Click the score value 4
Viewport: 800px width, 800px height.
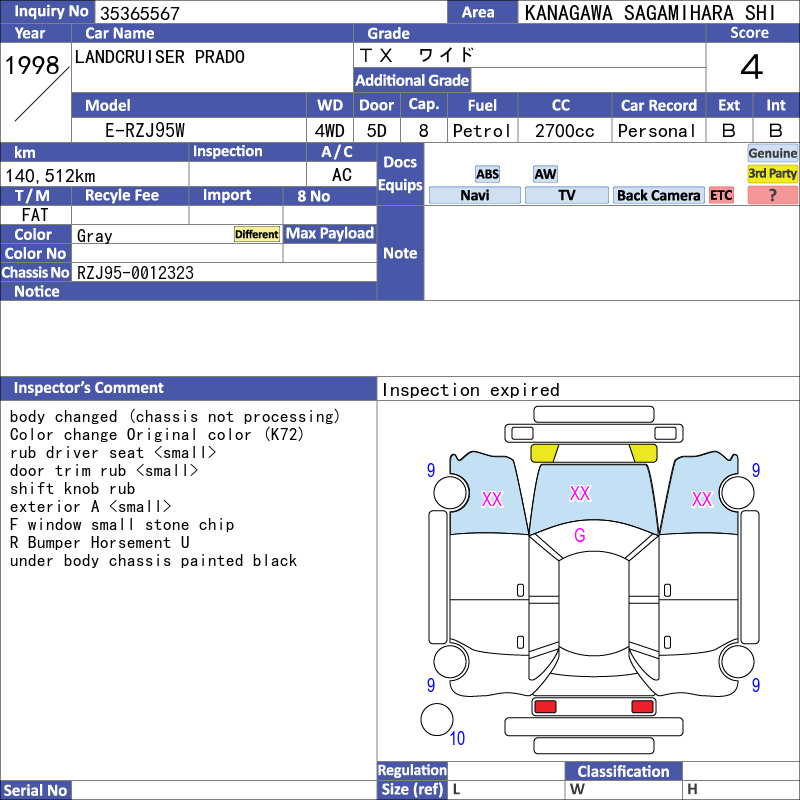point(752,67)
